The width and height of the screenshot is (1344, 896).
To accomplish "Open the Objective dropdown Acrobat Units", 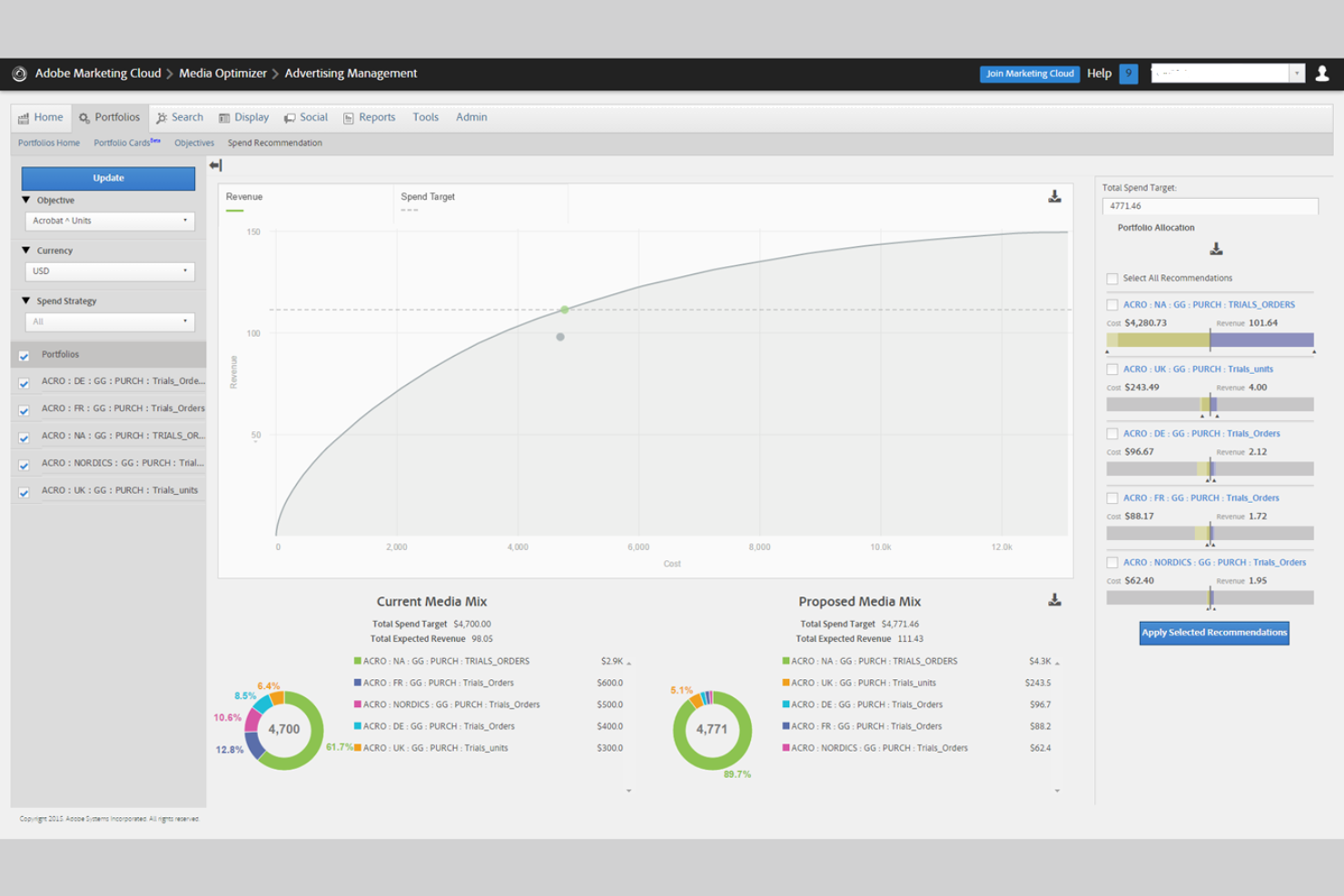I will tap(110, 221).
